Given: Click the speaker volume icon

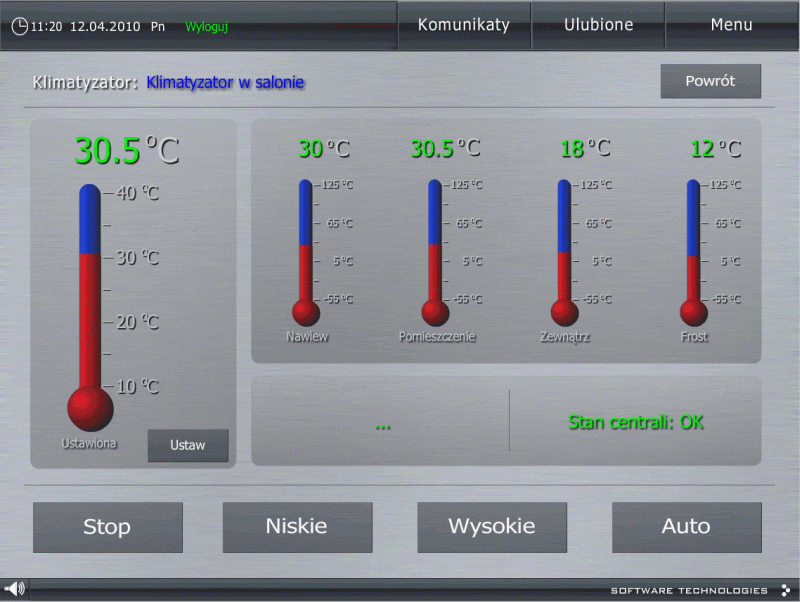Looking at the screenshot, I should pos(15,589).
